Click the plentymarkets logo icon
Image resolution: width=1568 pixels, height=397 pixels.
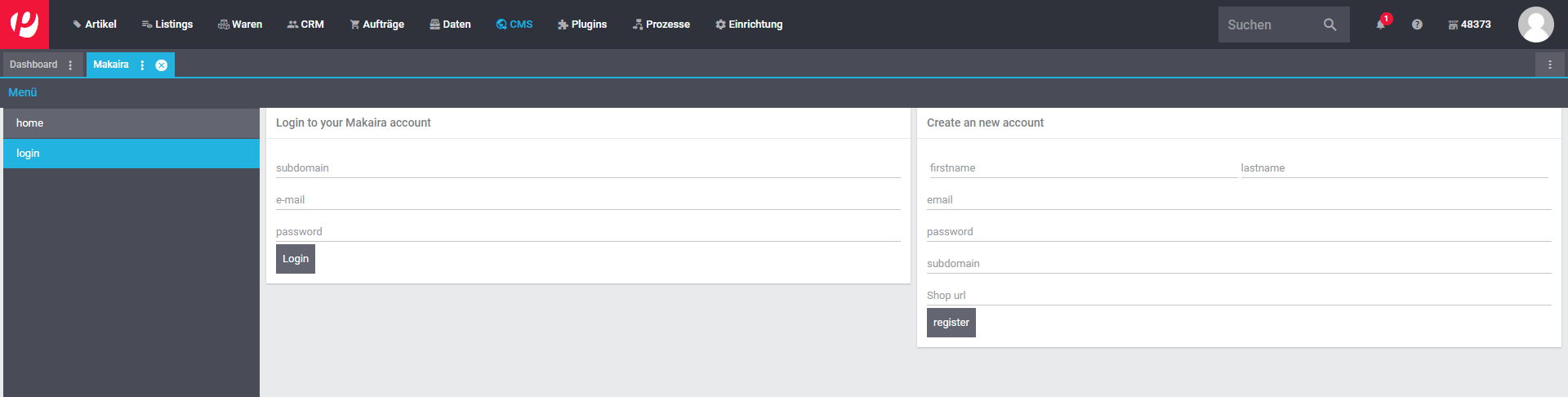(24, 25)
